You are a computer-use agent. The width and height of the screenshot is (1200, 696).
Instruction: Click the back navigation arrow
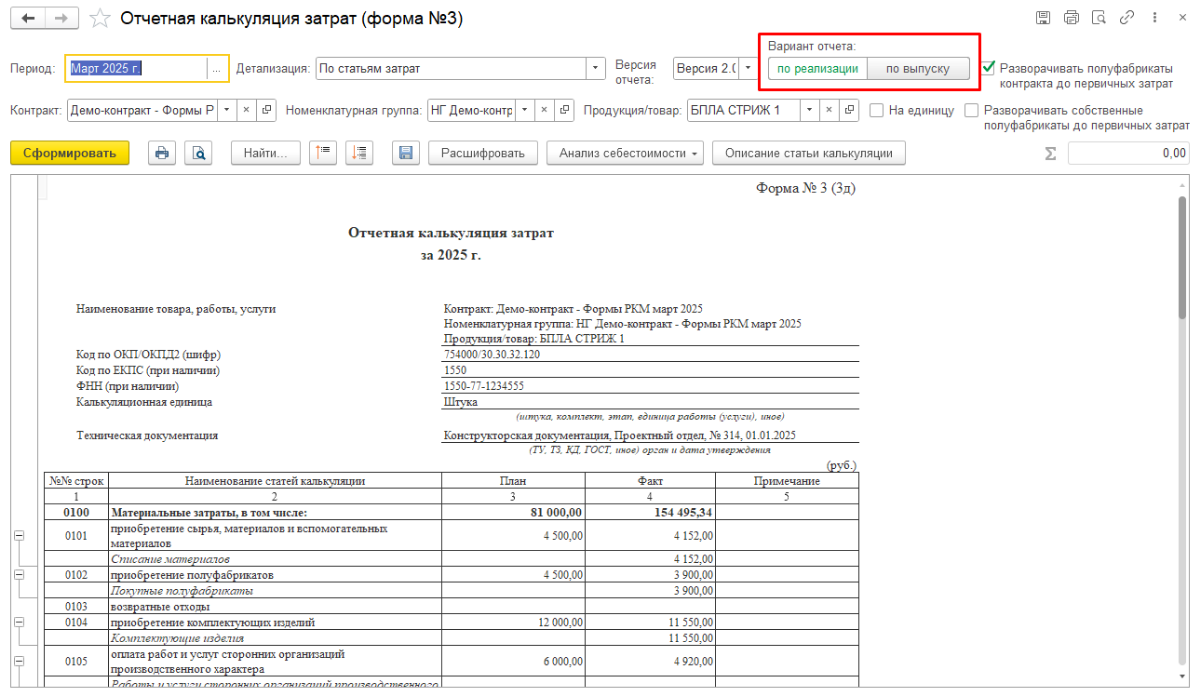click(28, 19)
